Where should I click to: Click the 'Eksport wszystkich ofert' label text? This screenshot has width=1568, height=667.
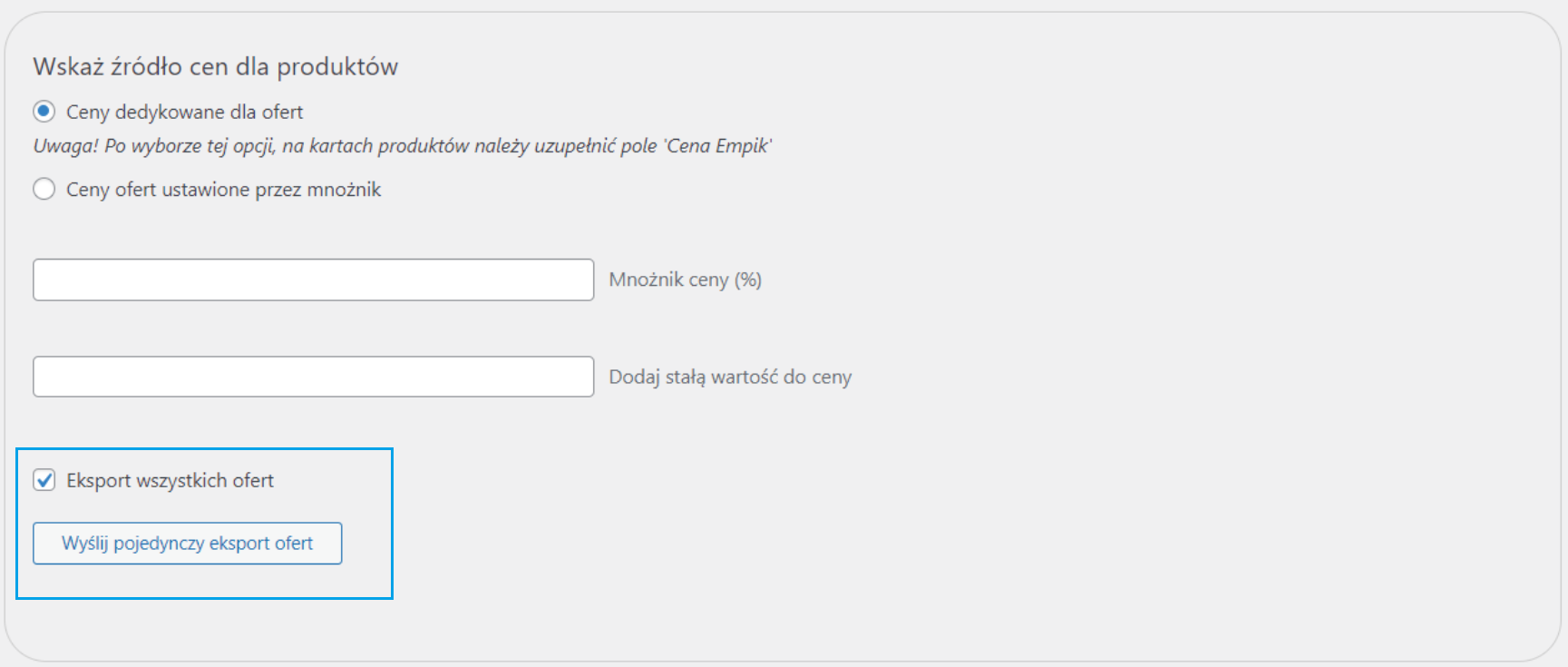pos(170,480)
